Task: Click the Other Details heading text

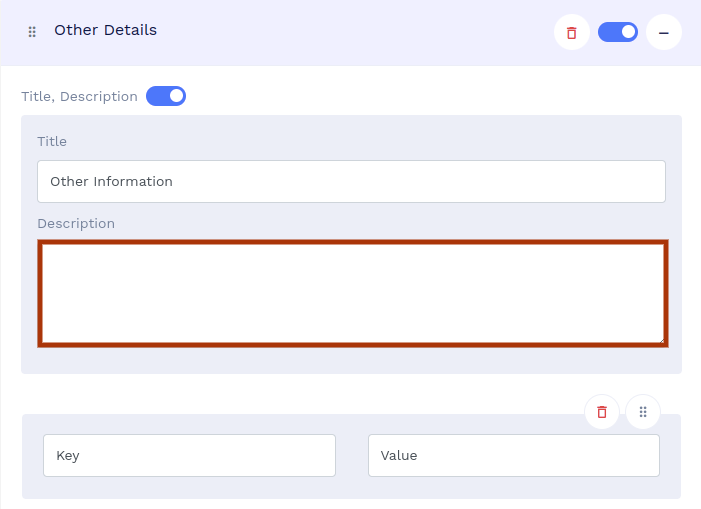Action: pyautogui.click(x=105, y=30)
